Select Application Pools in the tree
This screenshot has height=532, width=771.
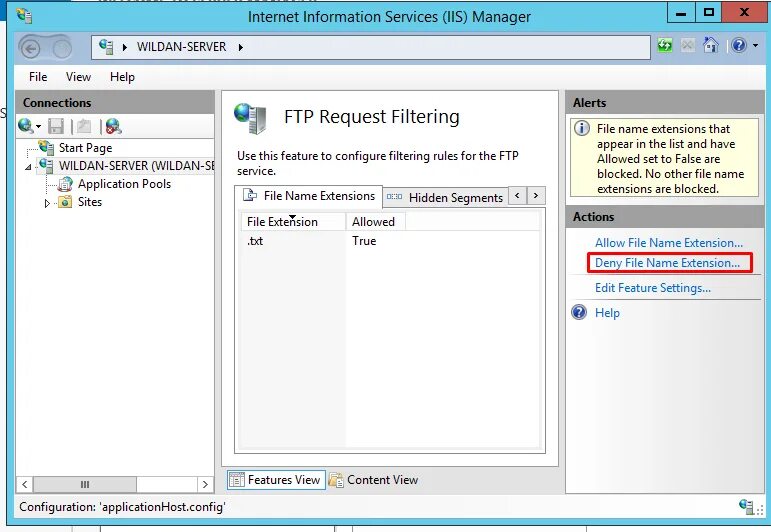pyautogui.click(x=124, y=184)
